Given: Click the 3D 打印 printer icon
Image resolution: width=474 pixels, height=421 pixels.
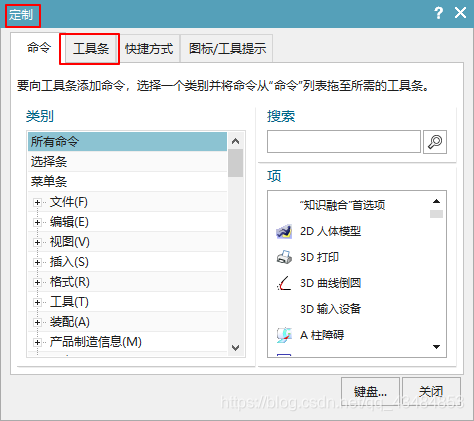Looking at the screenshot, I should [x=284, y=257].
